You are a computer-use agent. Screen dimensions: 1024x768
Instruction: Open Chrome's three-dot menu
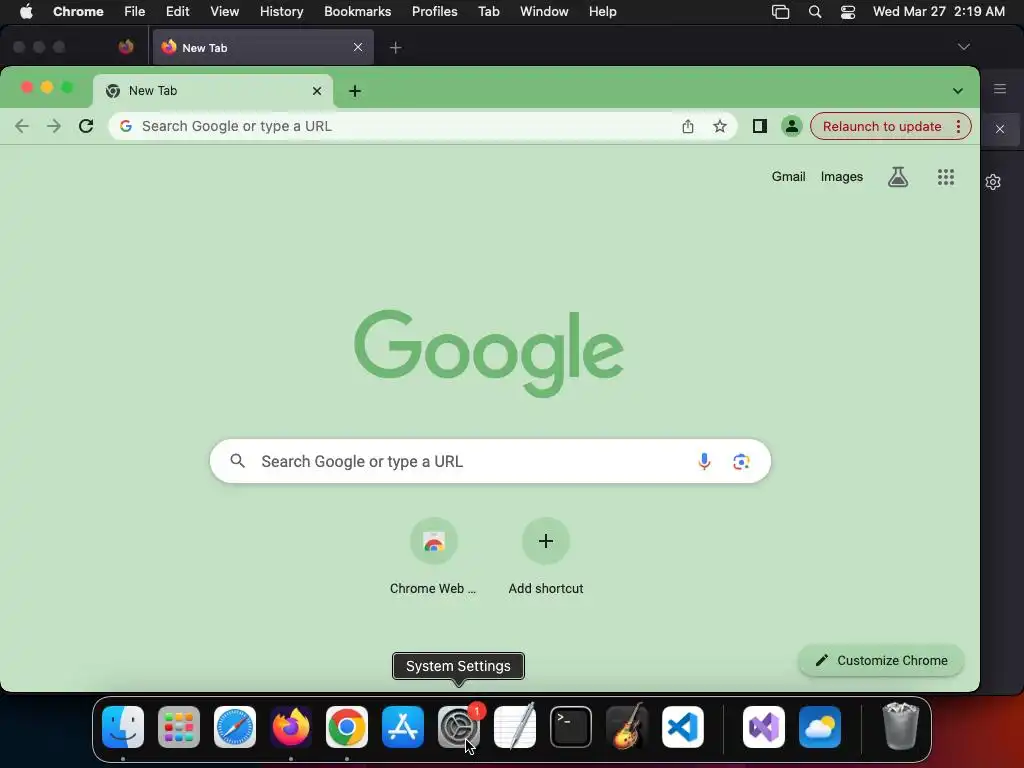point(958,126)
